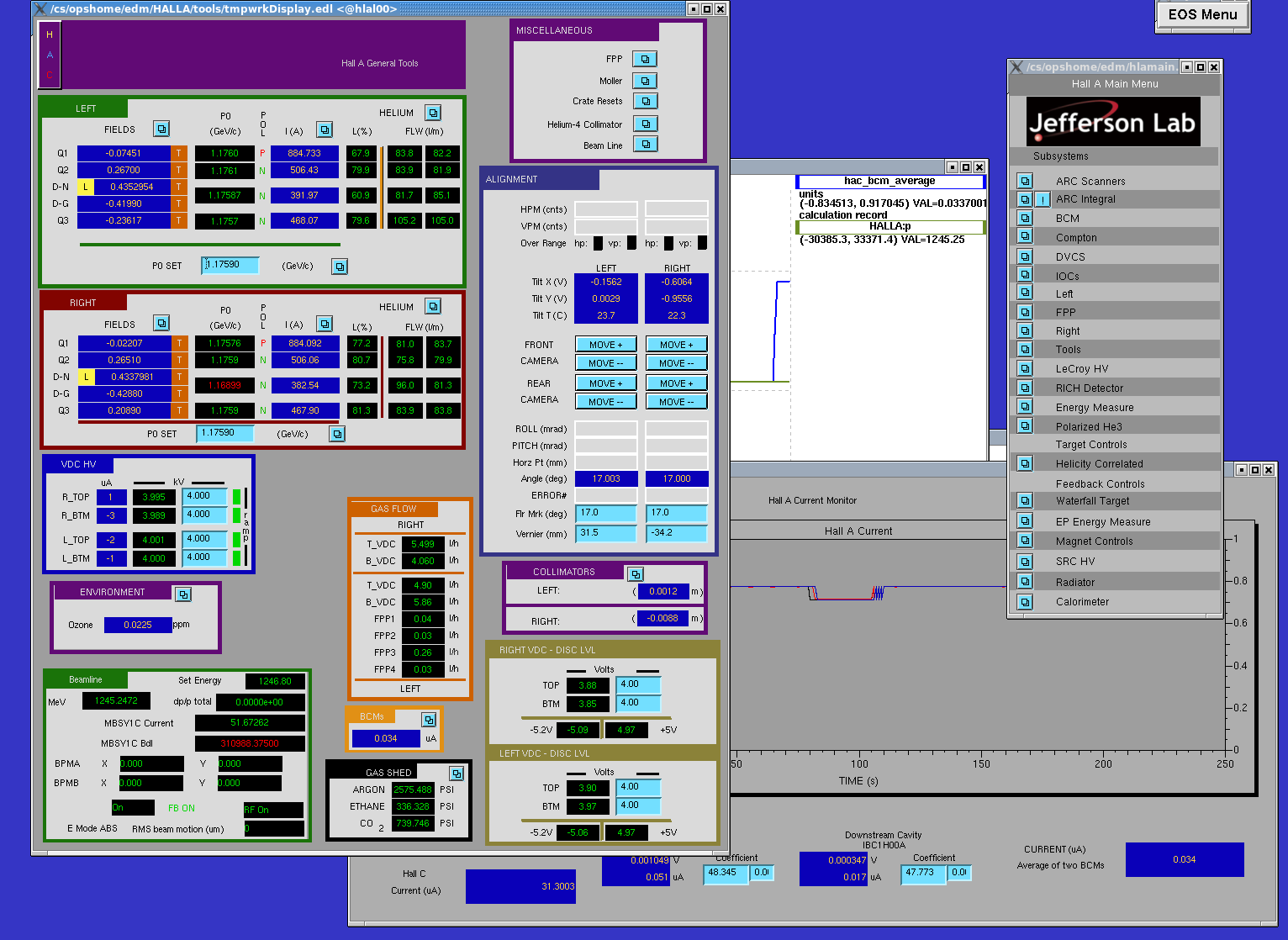Click LEFT front camera MOVE + button
Screen dimensions: 1288x940
point(606,344)
